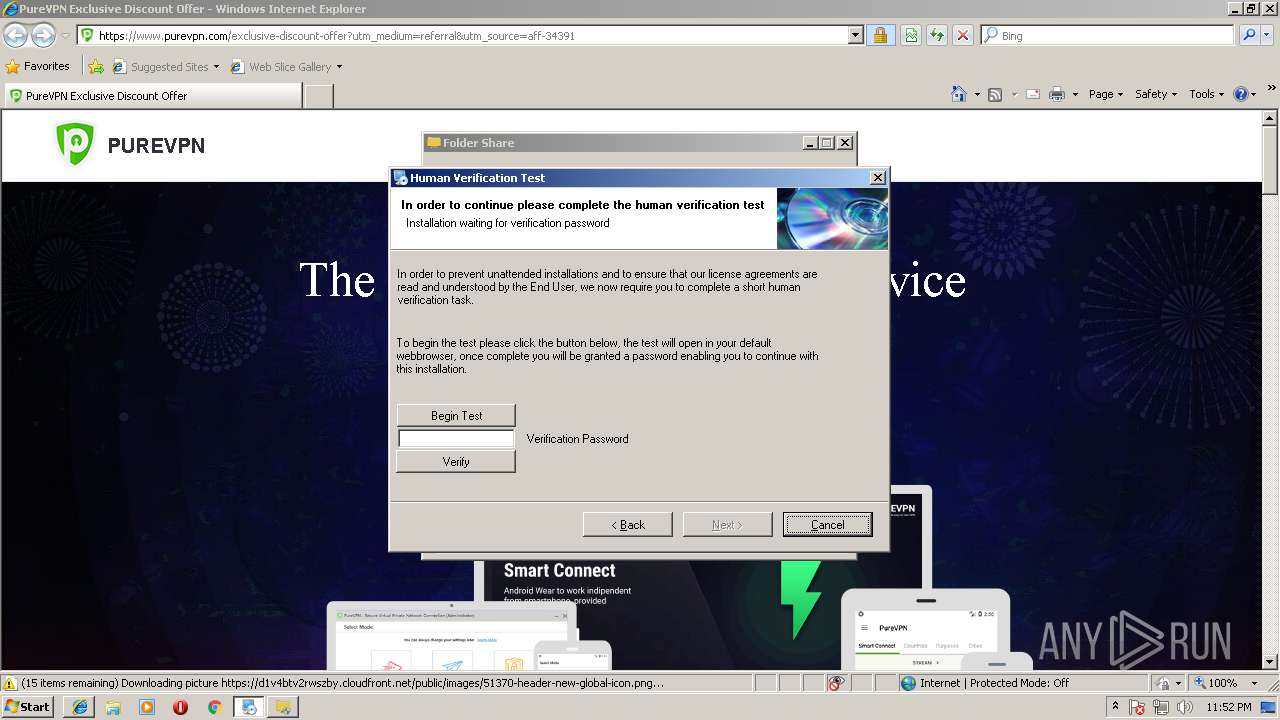
Task: Click the volume speaker tray icon
Action: [x=1183, y=707]
